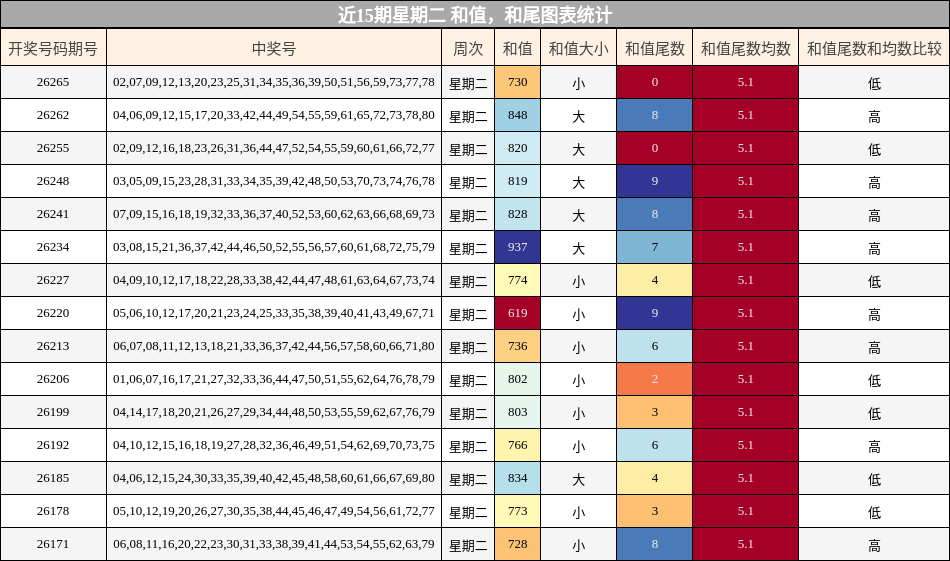The image size is (950, 561).
Task: Select the 中奖号 column header
Action: coord(274,48)
